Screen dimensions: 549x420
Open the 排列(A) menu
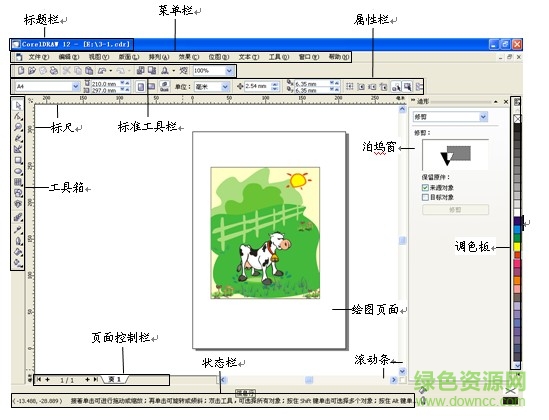point(159,57)
